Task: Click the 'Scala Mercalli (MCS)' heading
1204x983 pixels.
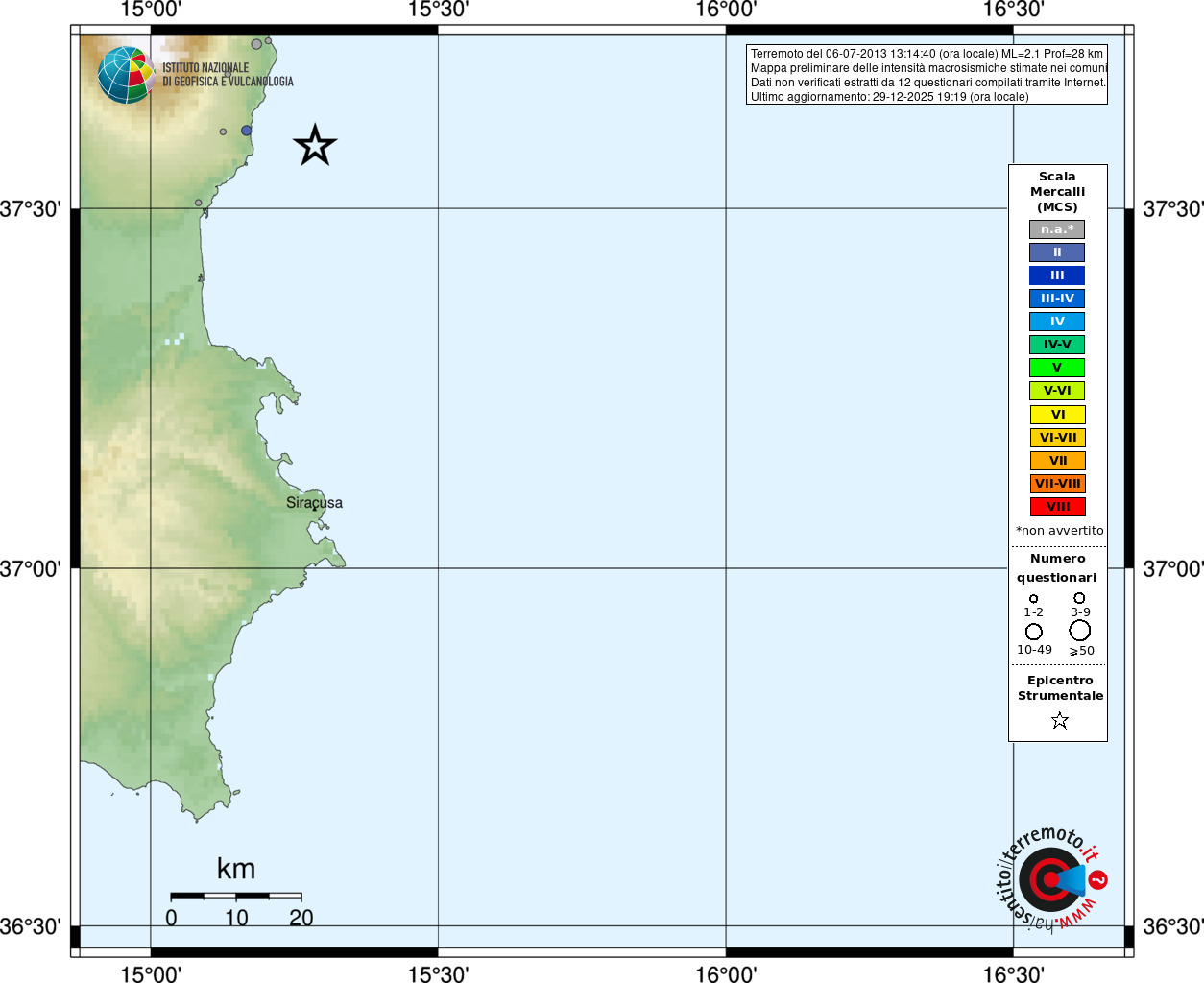Action: [x=1057, y=192]
